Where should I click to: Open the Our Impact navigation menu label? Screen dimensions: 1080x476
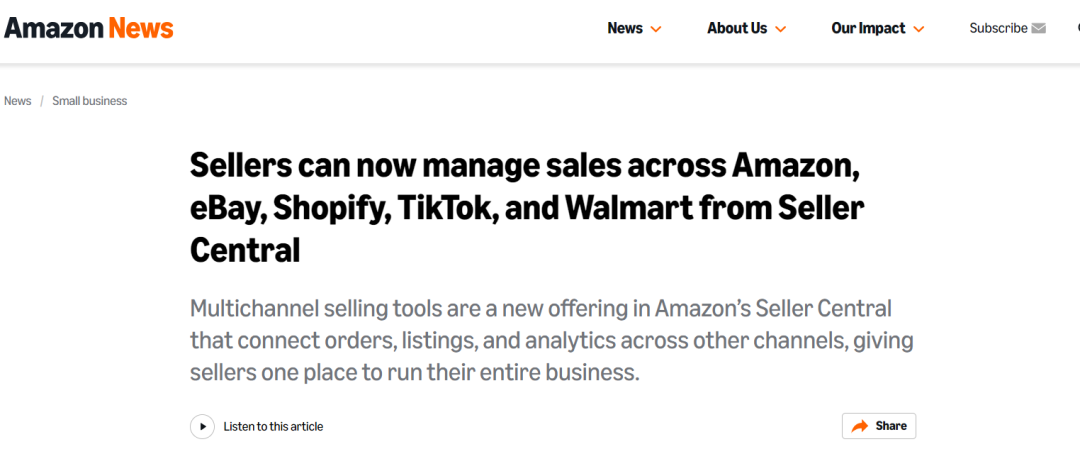tap(869, 28)
